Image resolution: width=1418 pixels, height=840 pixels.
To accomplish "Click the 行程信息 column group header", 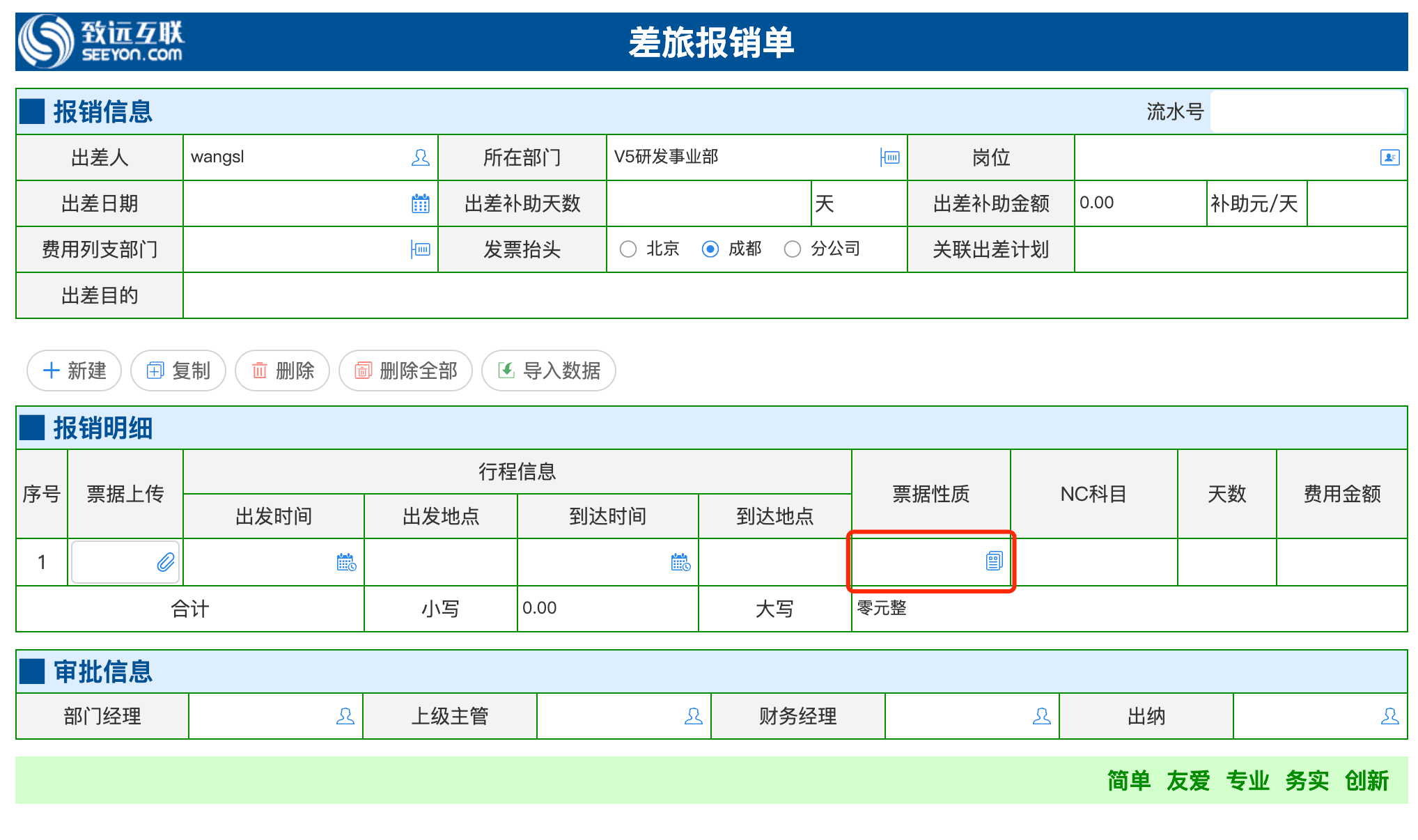I will [x=517, y=472].
